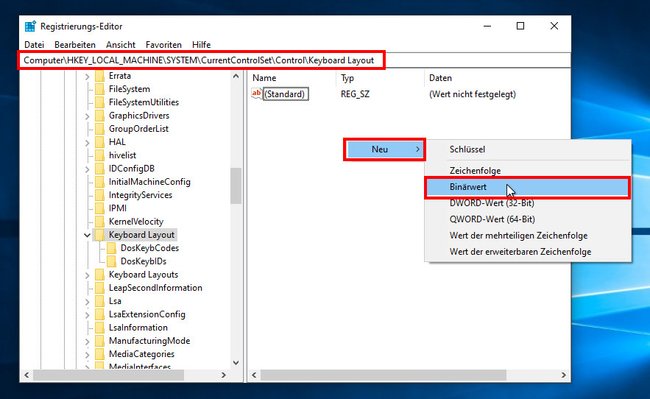Expand the MediaCategories tree node
Image resolution: width=650 pixels, height=399 pixels.
87,355
